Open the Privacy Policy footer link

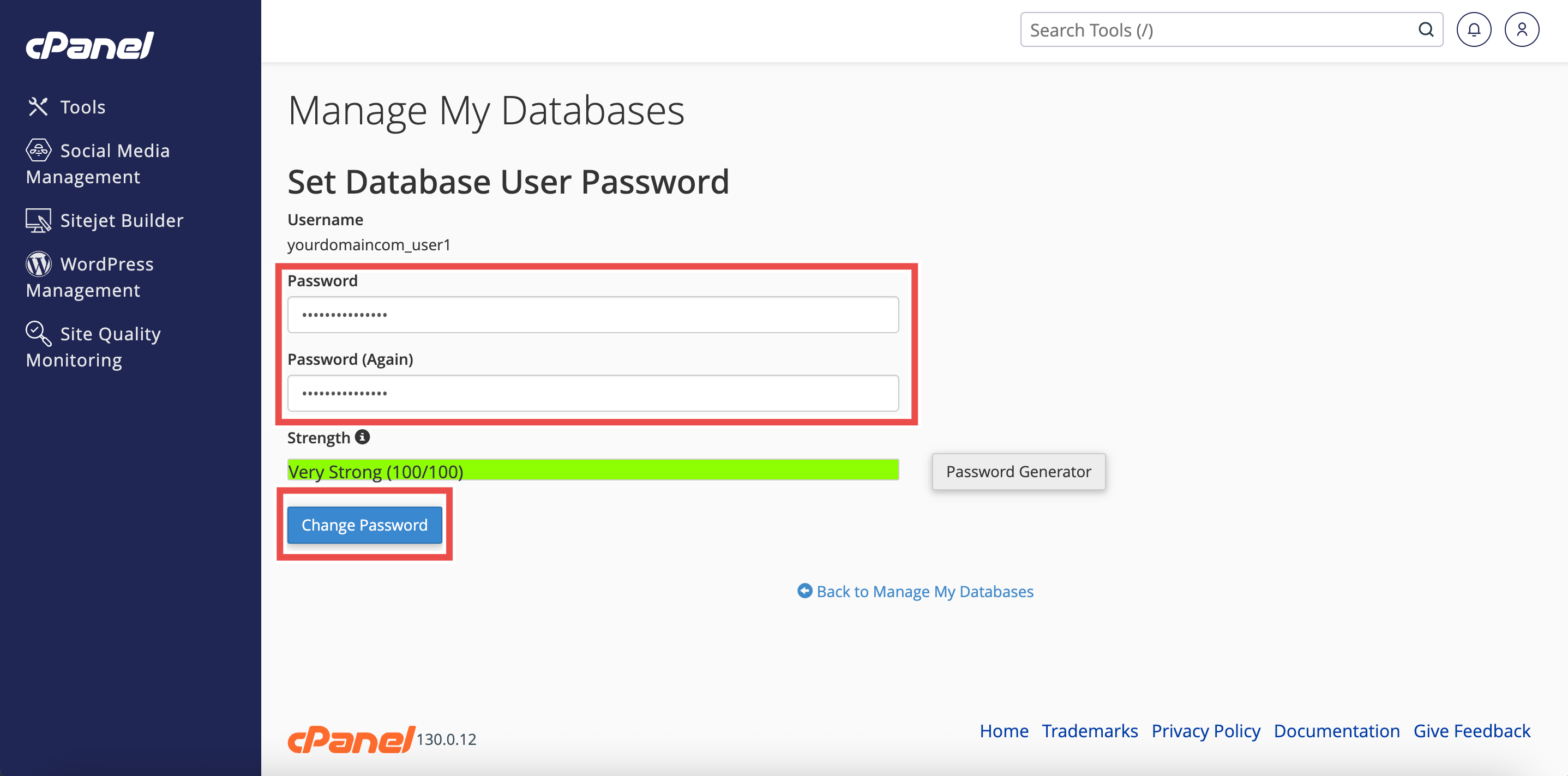tap(1206, 731)
